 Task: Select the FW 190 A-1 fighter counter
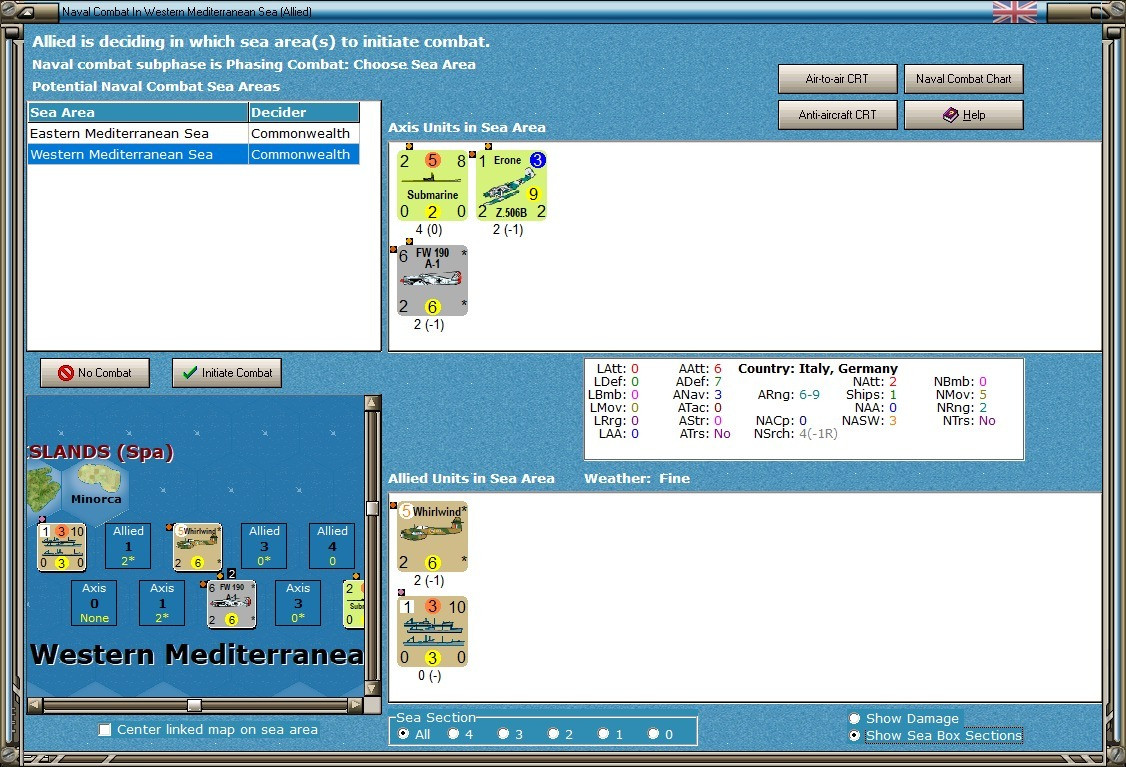[x=432, y=280]
